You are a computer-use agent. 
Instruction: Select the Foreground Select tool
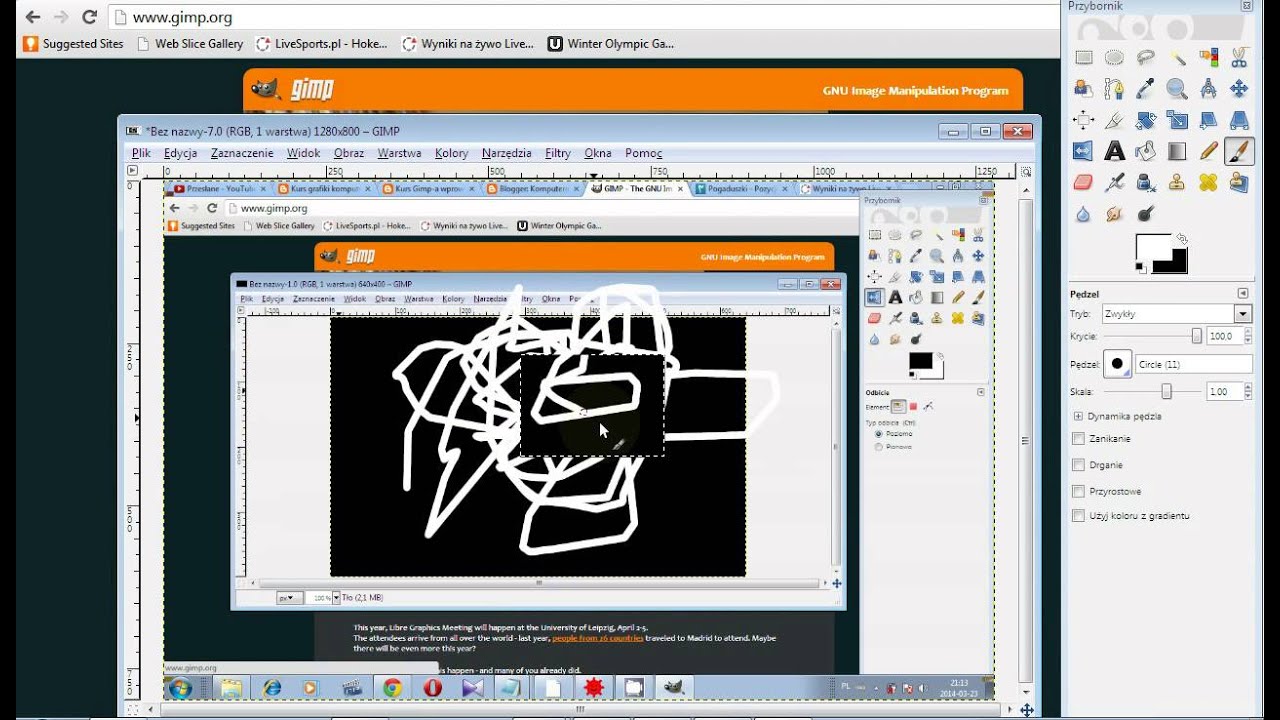click(x=1084, y=89)
